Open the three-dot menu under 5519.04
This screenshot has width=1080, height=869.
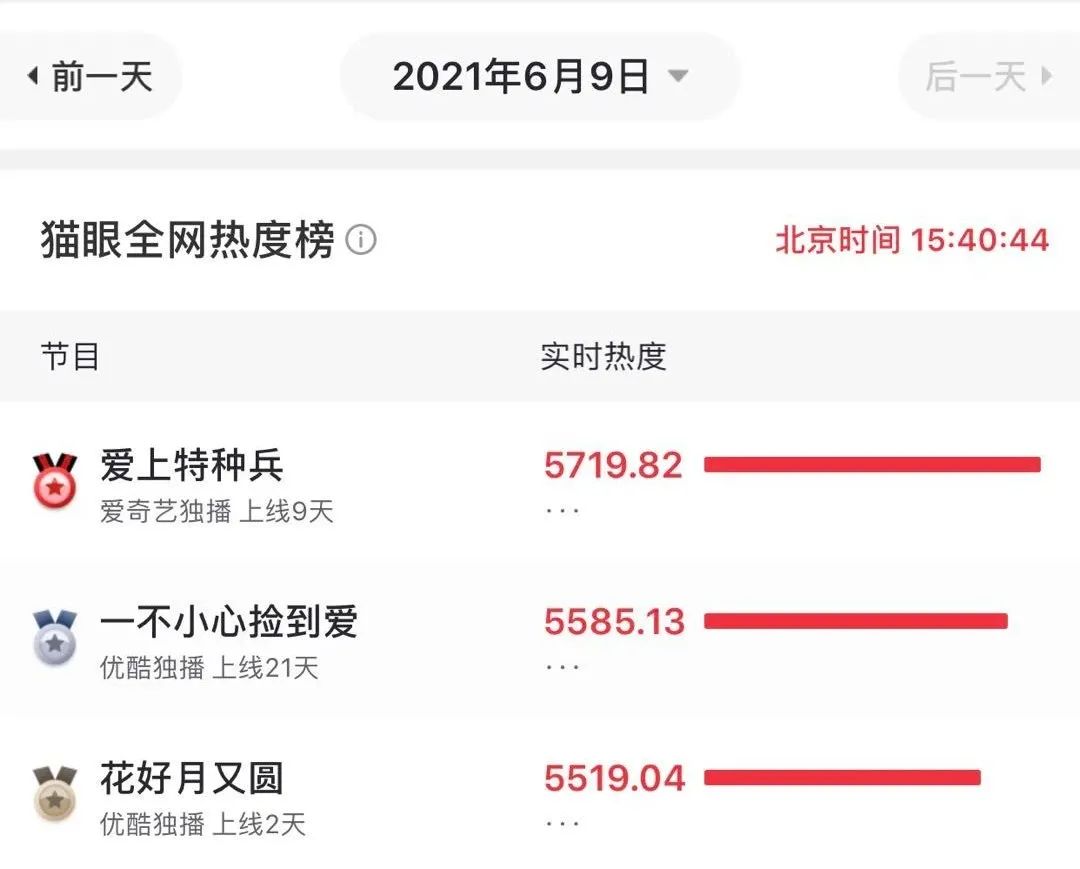[x=562, y=824]
